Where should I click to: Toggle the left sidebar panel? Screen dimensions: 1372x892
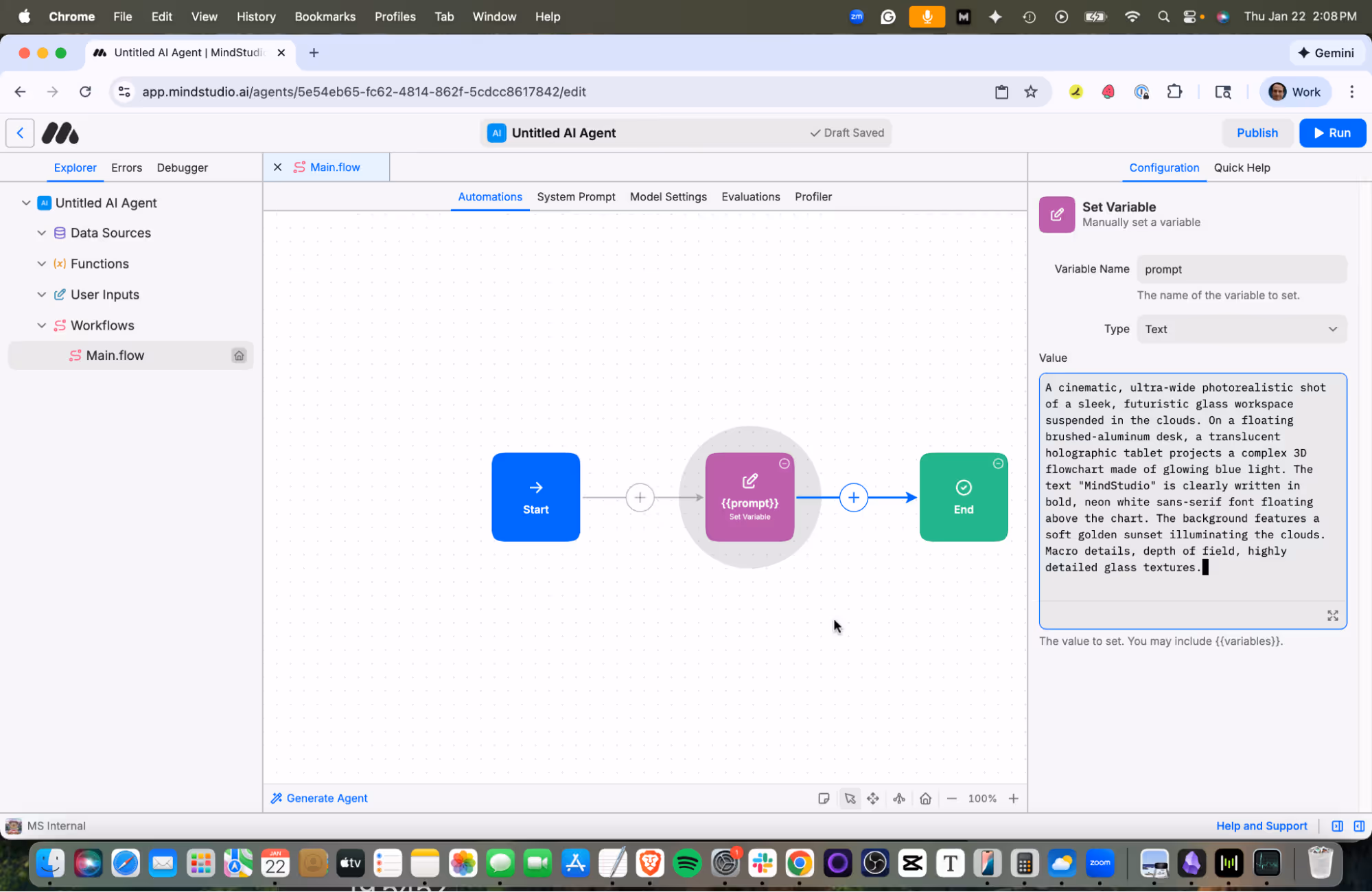tap(1337, 825)
